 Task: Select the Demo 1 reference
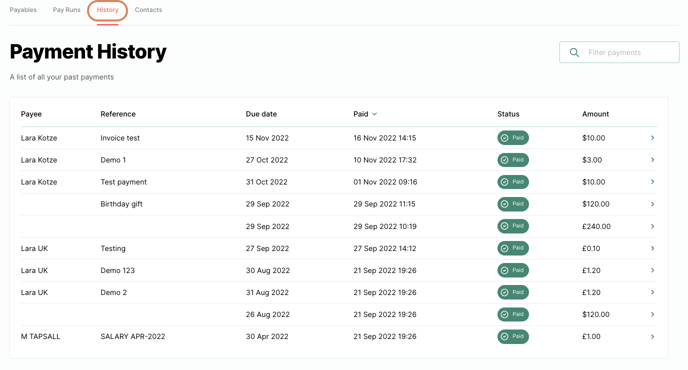[x=113, y=160]
